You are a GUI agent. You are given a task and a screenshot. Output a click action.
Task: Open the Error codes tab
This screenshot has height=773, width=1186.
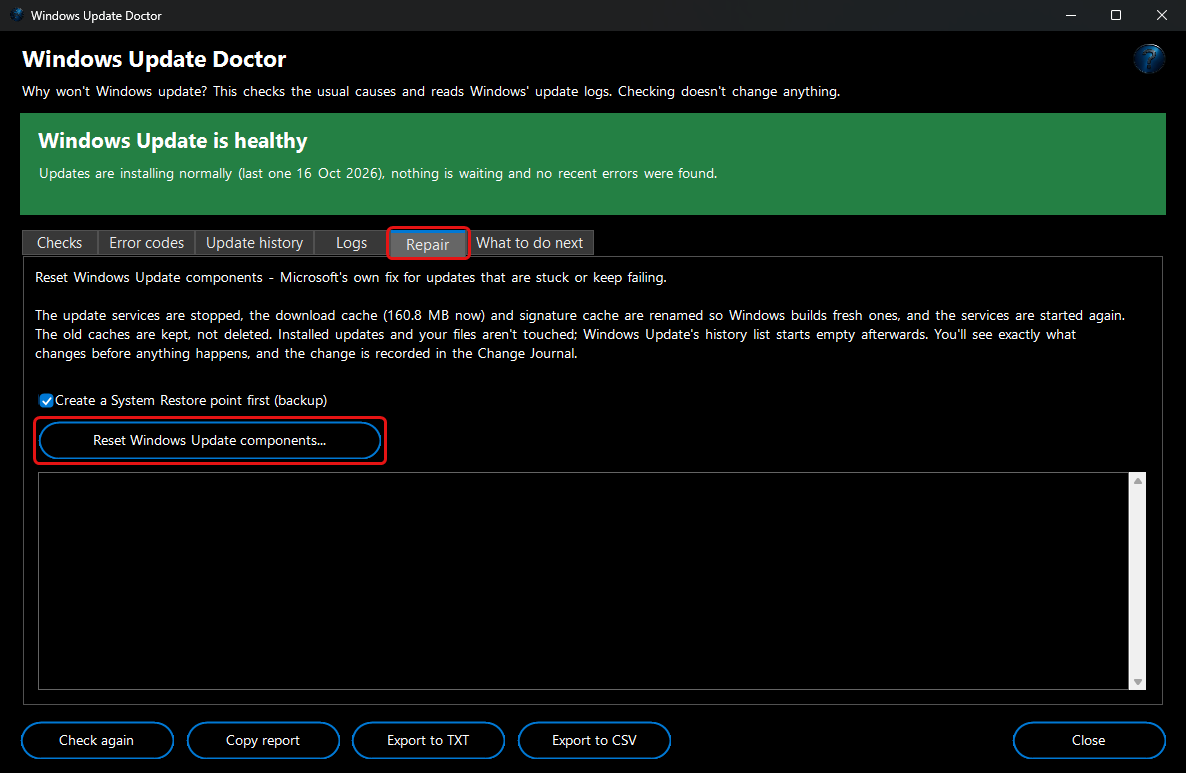pos(146,243)
